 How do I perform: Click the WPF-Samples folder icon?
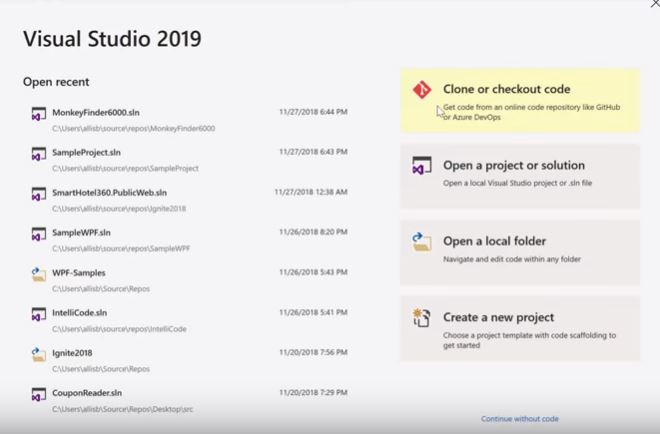click(x=39, y=274)
